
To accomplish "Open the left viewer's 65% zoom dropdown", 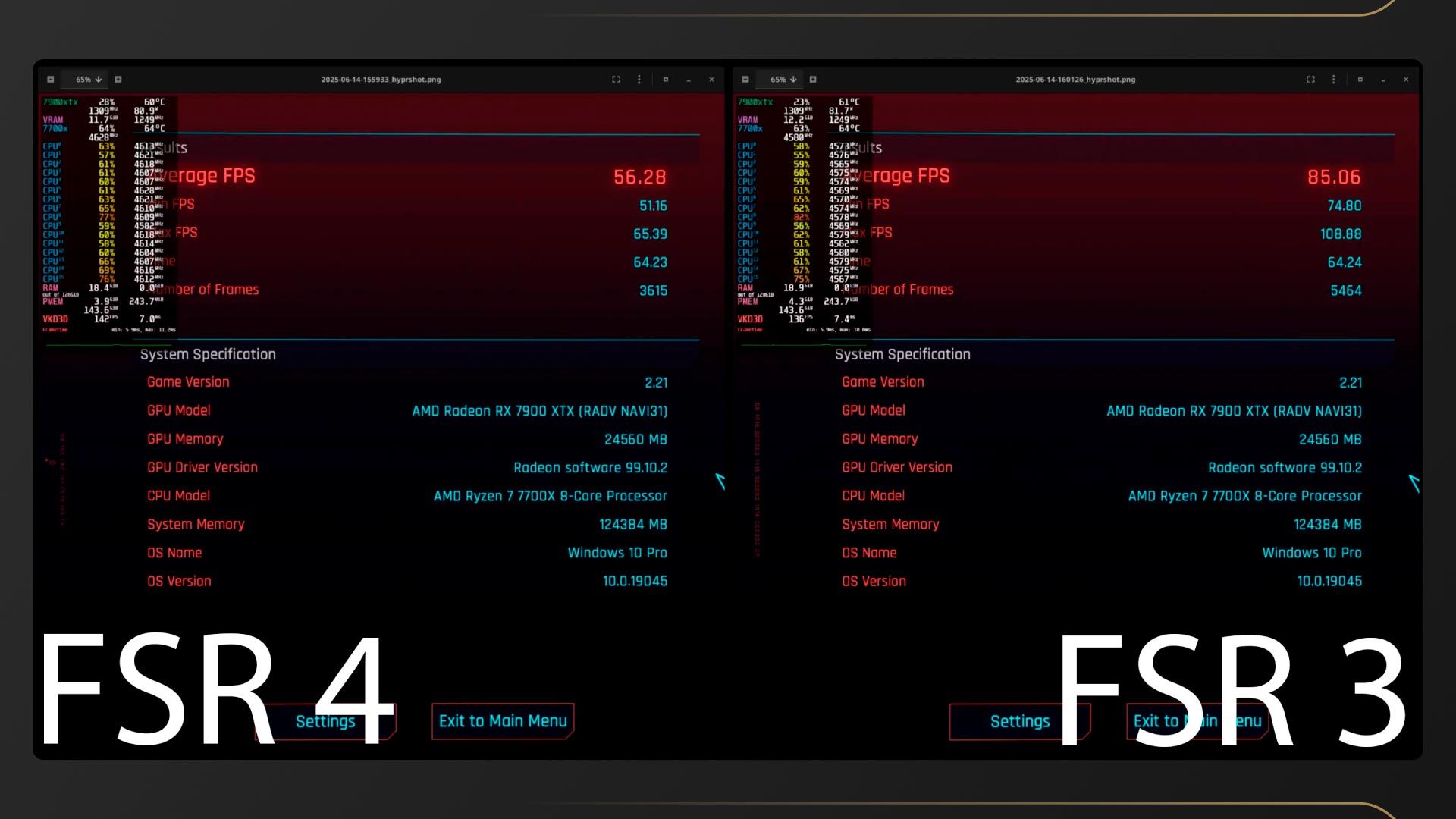I will [x=88, y=80].
